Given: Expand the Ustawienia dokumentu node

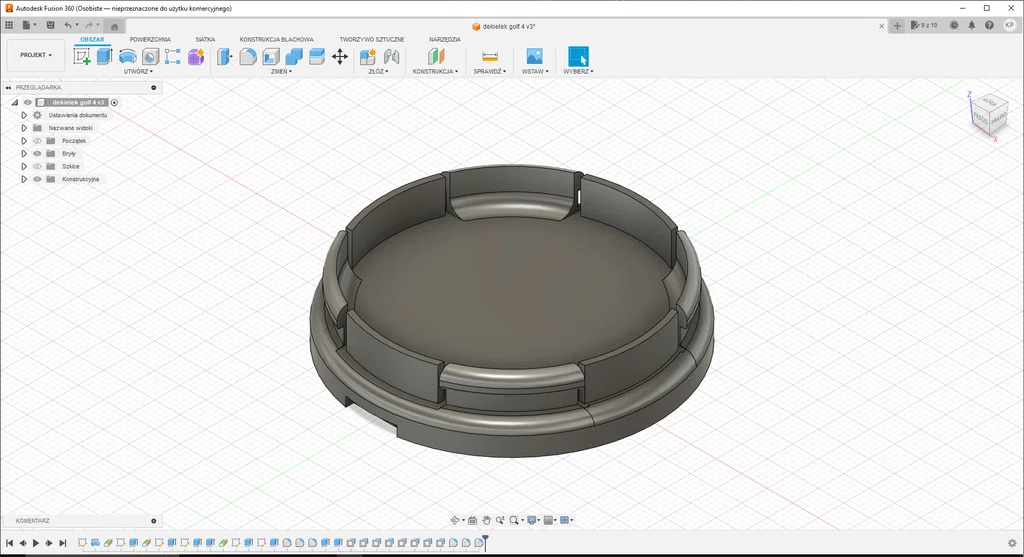Looking at the screenshot, I should [x=24, y=115].
